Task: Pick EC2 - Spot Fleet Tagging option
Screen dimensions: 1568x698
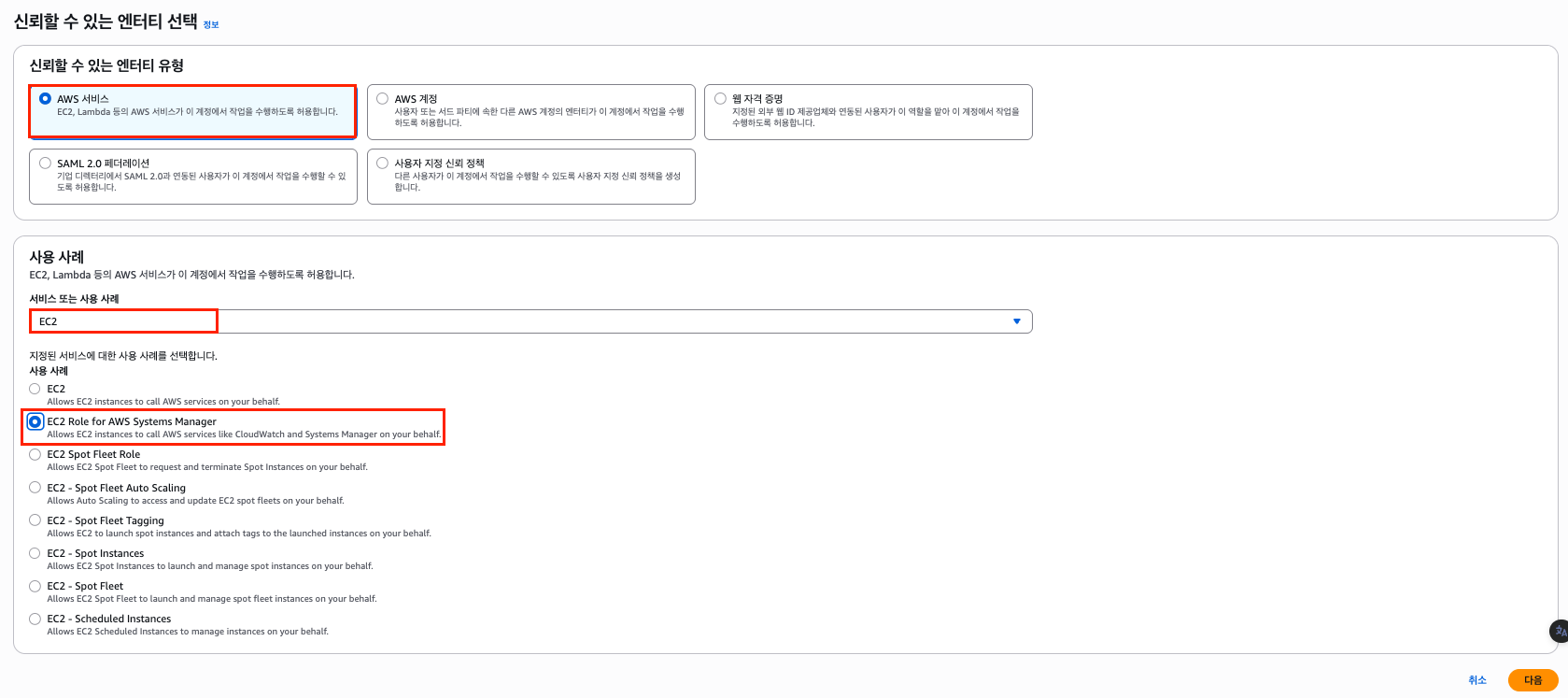Action: [x=35, y=520]
